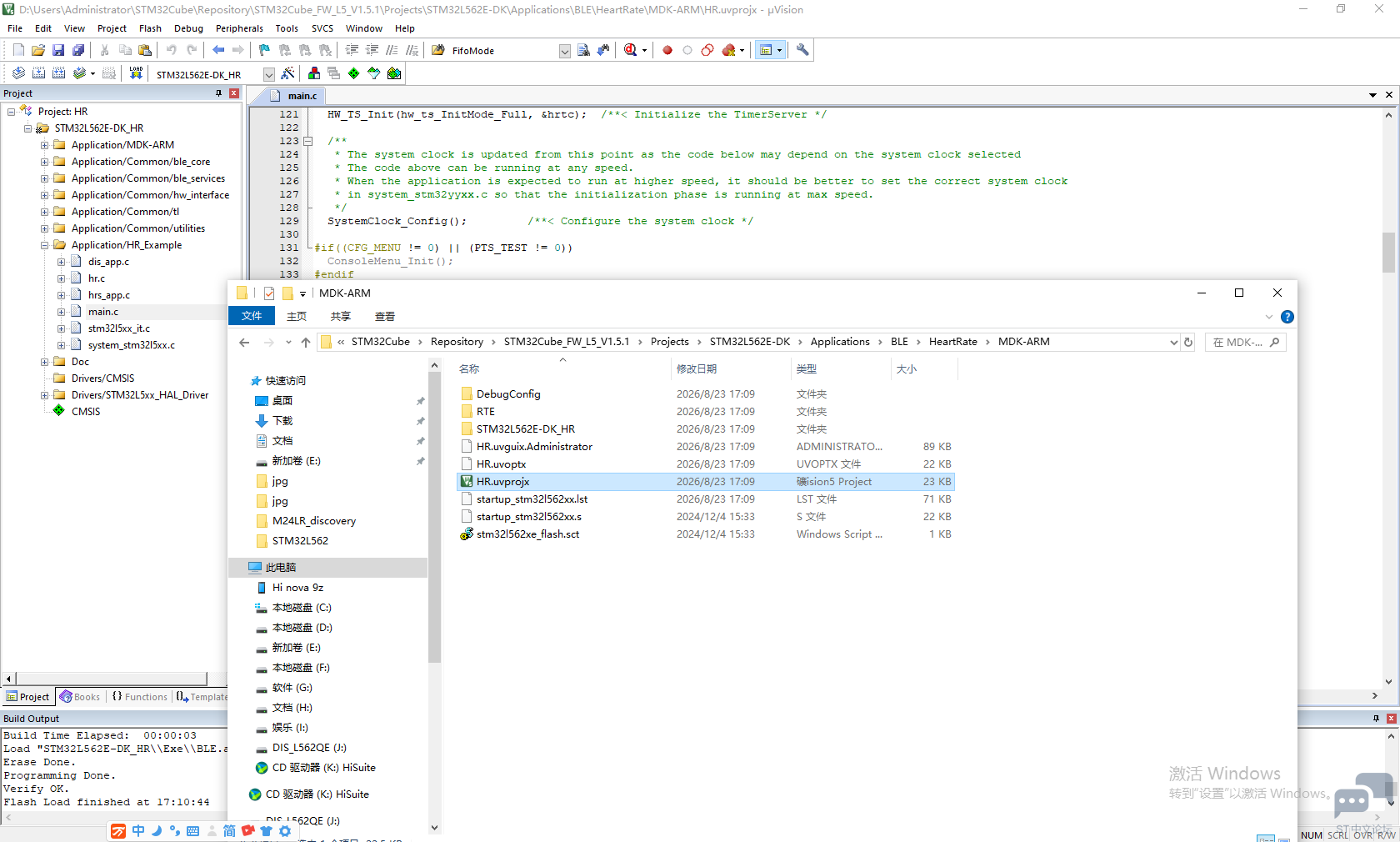Viewport: 1400px width, 842px height.
Task: Insert a breakpoint with the red dot icon
Action: [x=667, y=50]
